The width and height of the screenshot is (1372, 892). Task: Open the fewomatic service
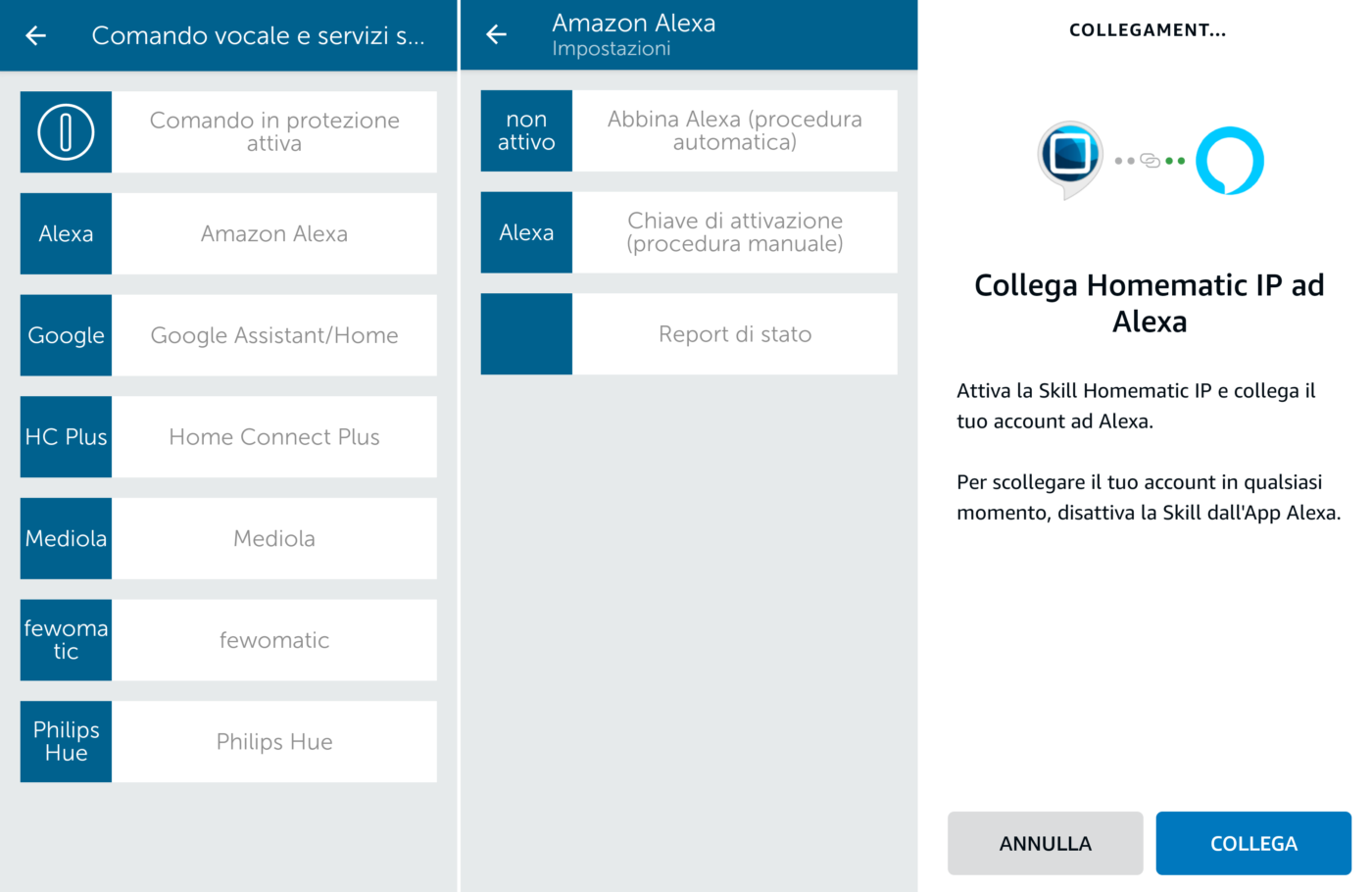tap(274, 640)
